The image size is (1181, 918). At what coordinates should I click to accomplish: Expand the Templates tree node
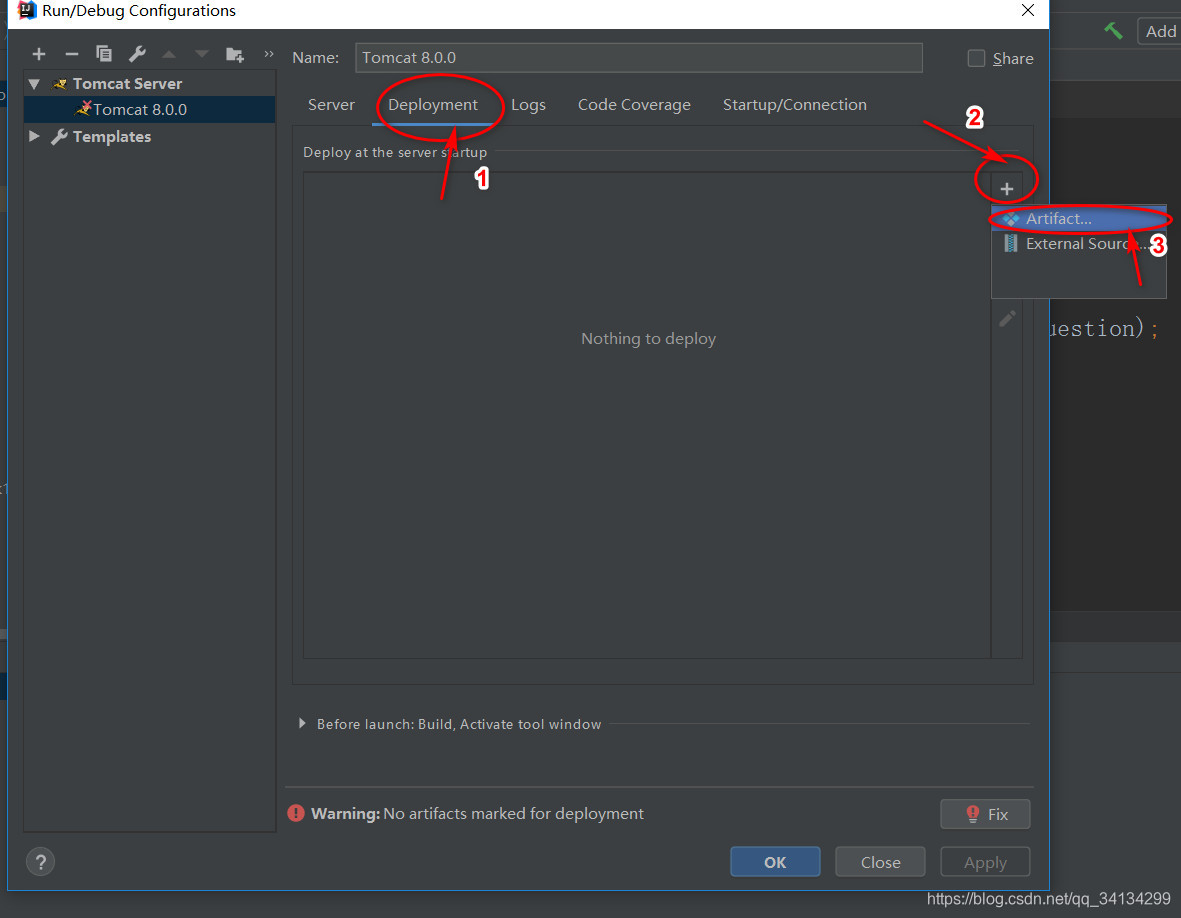coord(34,136)
